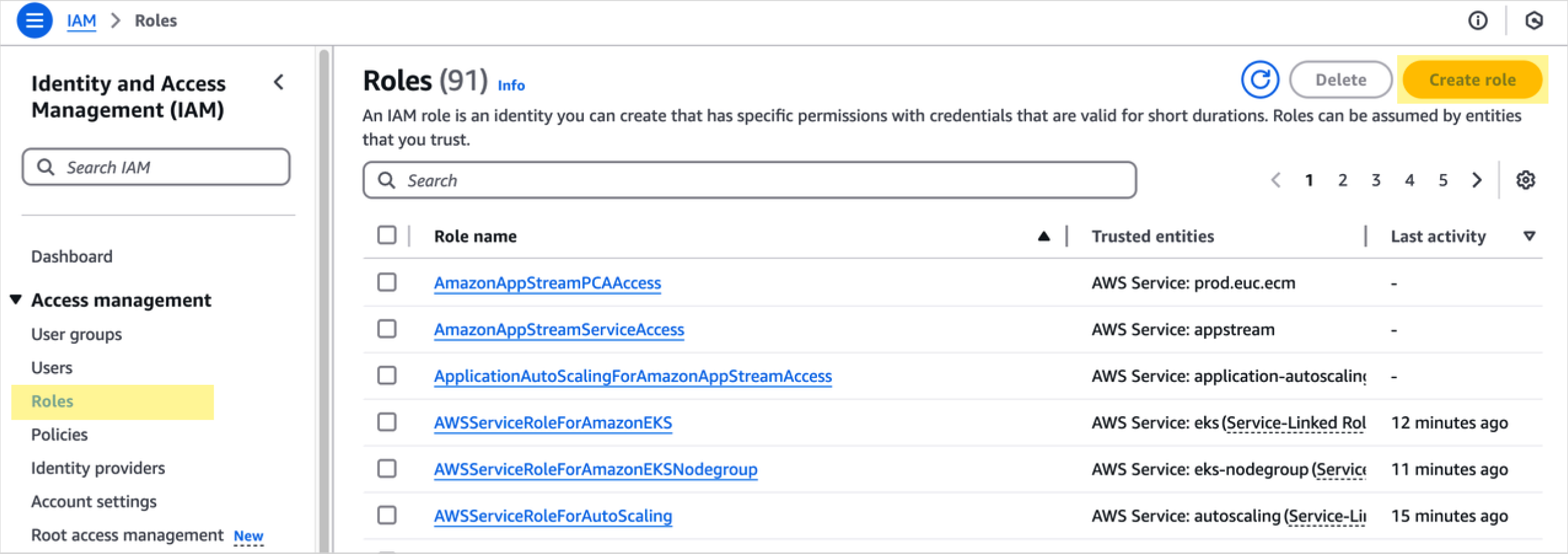Screen dimensions: 1568x554
Task: Select page 1 in pagination
Action: click(1309, 180)
